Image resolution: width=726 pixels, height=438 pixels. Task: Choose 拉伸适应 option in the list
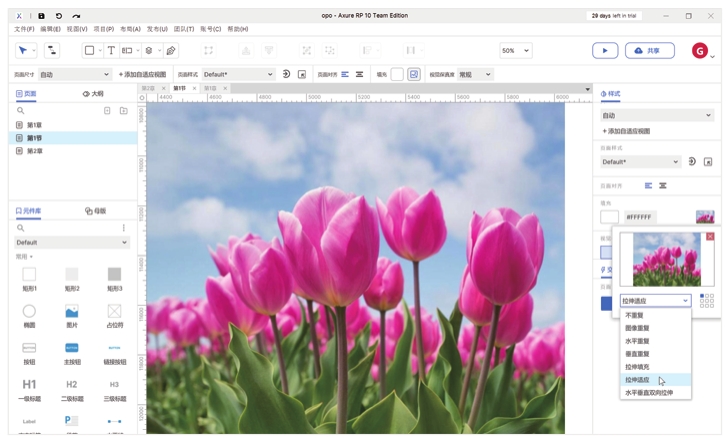click(637, 380)
